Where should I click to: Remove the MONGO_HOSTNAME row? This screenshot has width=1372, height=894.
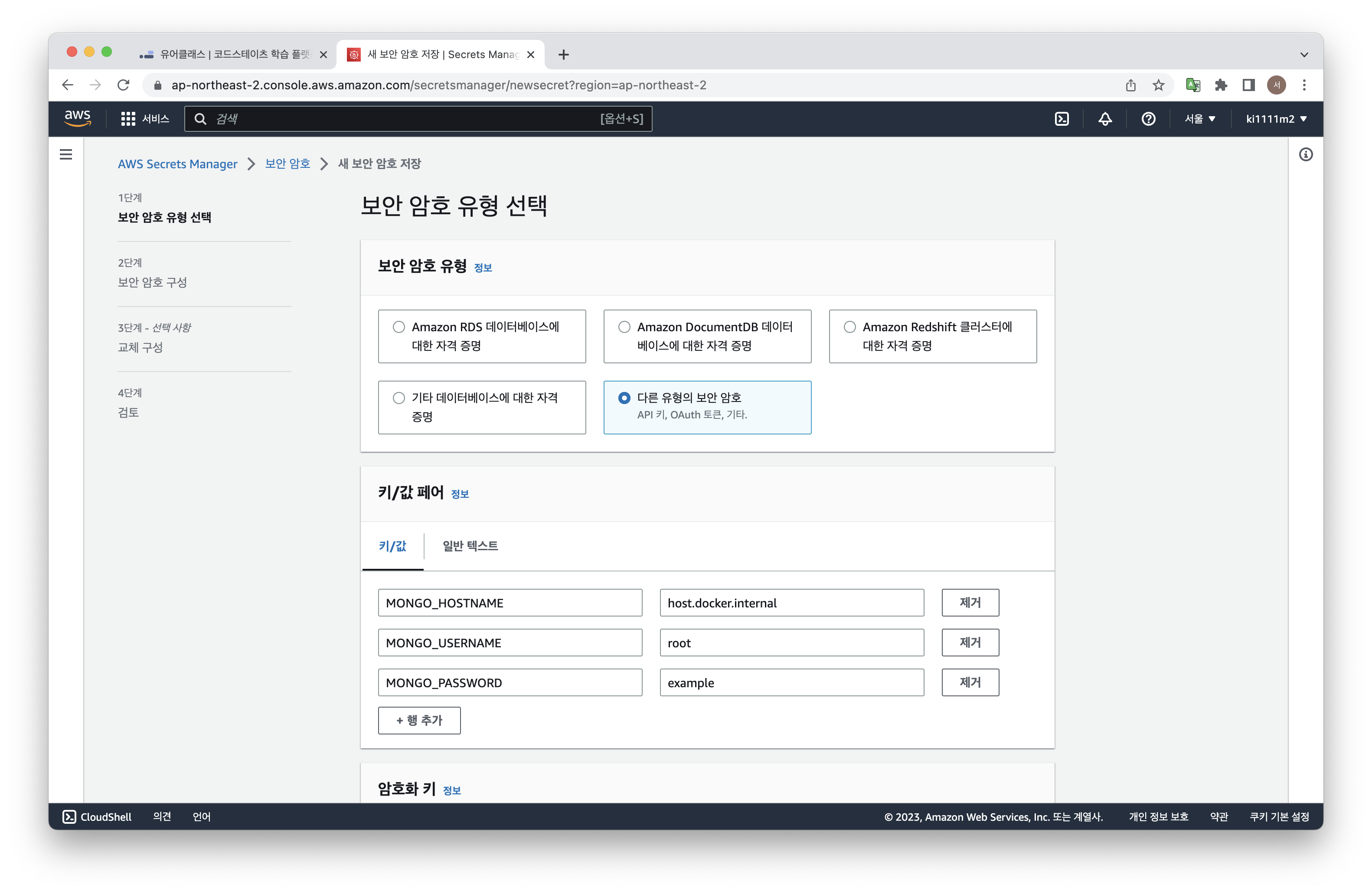[x=970, y=603]
